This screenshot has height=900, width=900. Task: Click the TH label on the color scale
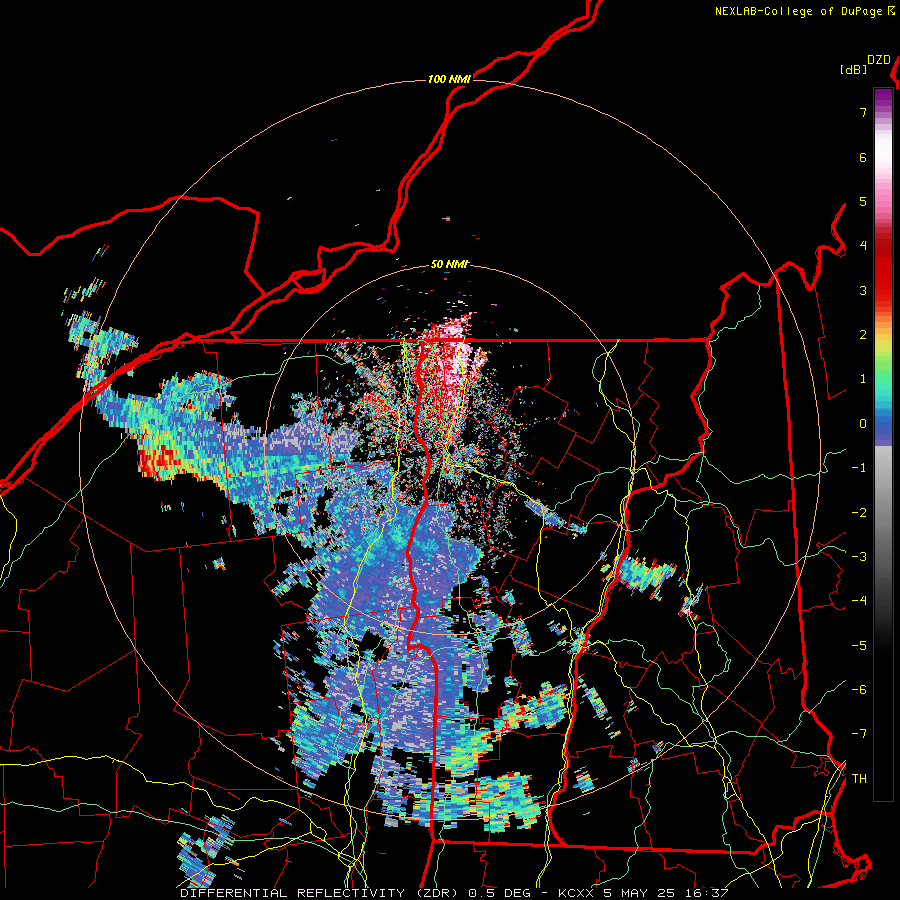pyautogui.click(x=859, y=779)
